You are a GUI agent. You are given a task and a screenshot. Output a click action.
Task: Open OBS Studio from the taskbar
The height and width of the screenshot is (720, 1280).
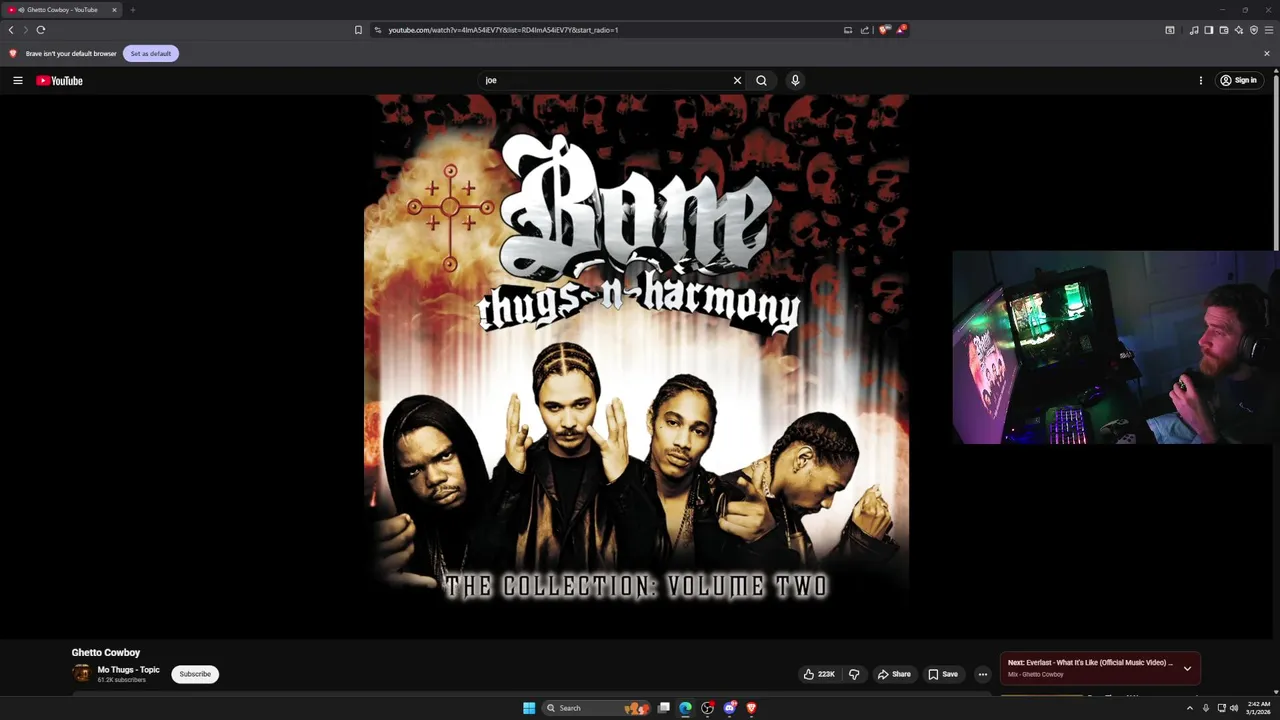(x=707, y=708)
